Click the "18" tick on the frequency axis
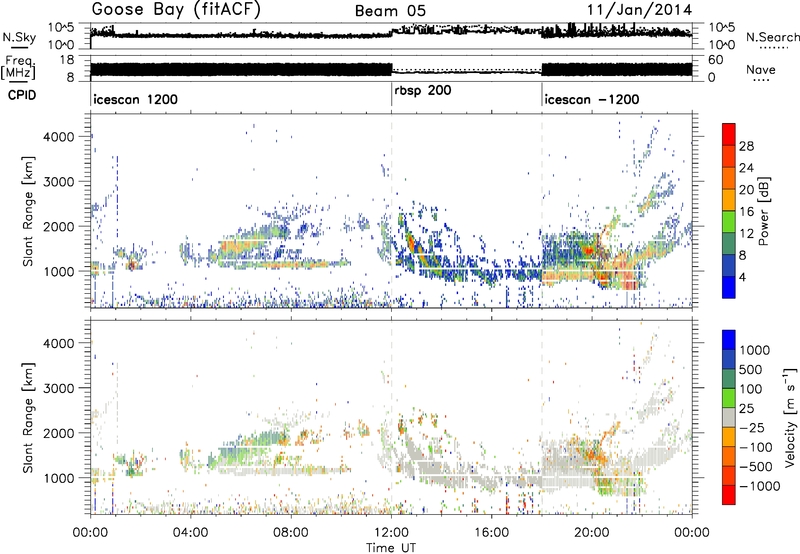 [x=67, y=60]
